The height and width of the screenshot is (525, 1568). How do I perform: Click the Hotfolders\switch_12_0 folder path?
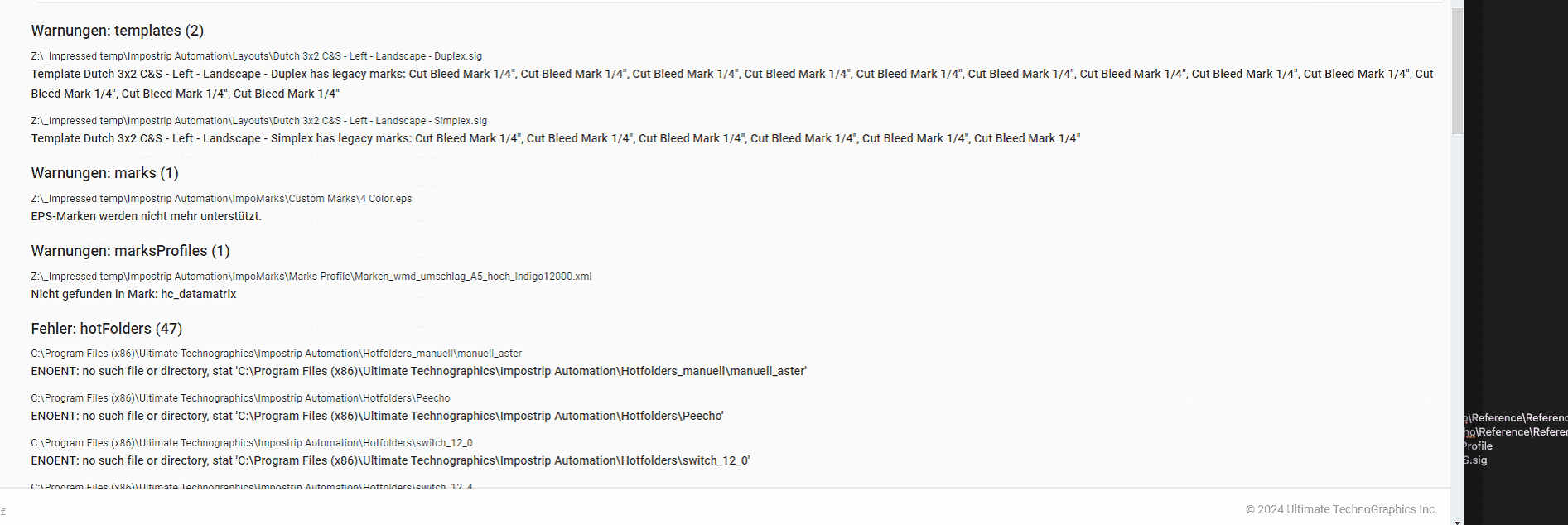pos(251,443)
